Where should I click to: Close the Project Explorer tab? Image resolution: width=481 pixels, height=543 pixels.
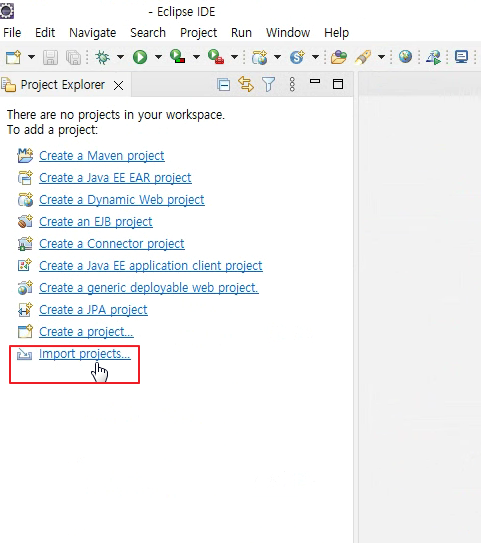pyautogui.click(x=118, y=86)
